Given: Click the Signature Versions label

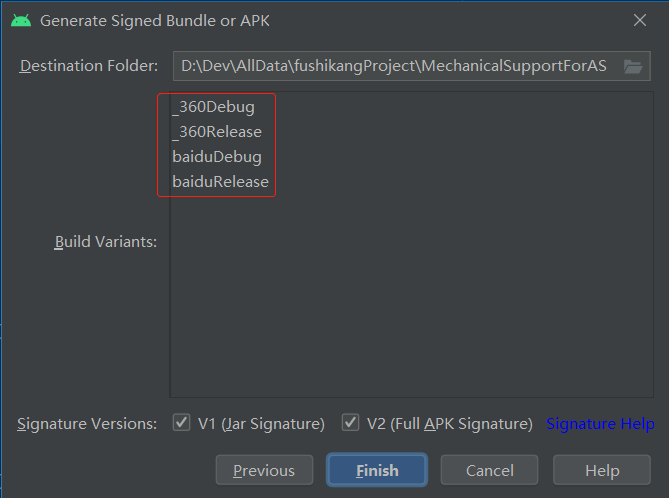Looking at the screenshot, I should pos(87,424).
